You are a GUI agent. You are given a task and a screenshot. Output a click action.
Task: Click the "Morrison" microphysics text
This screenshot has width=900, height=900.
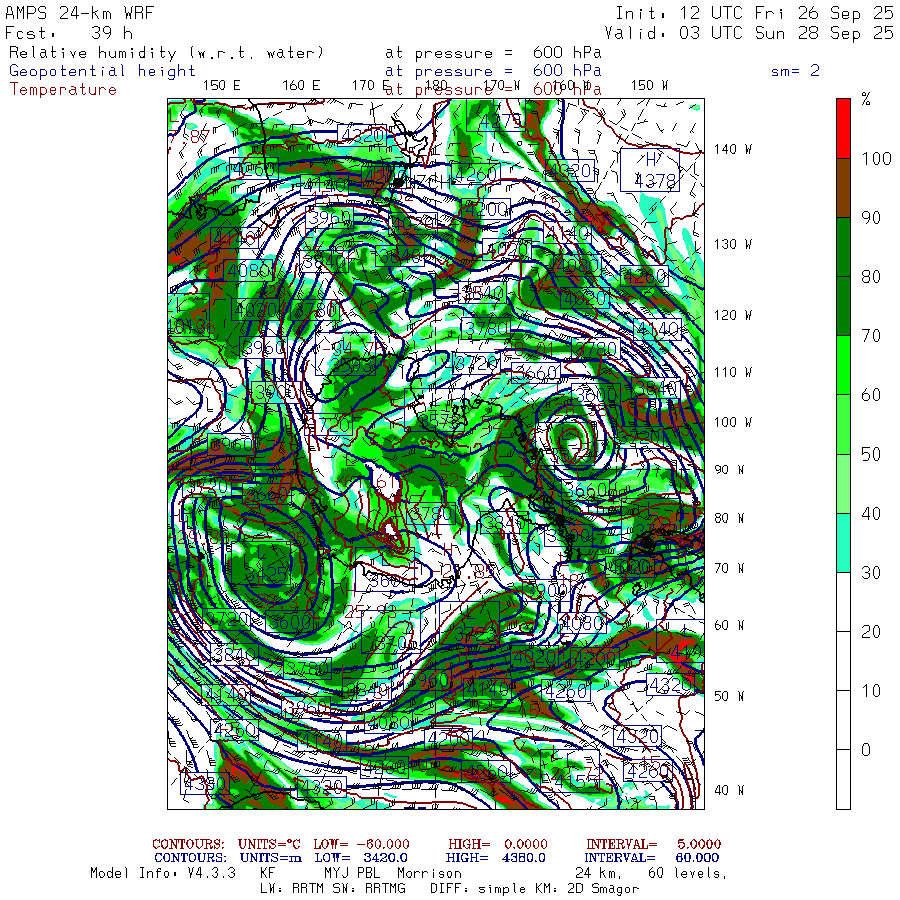click(429, 873)
